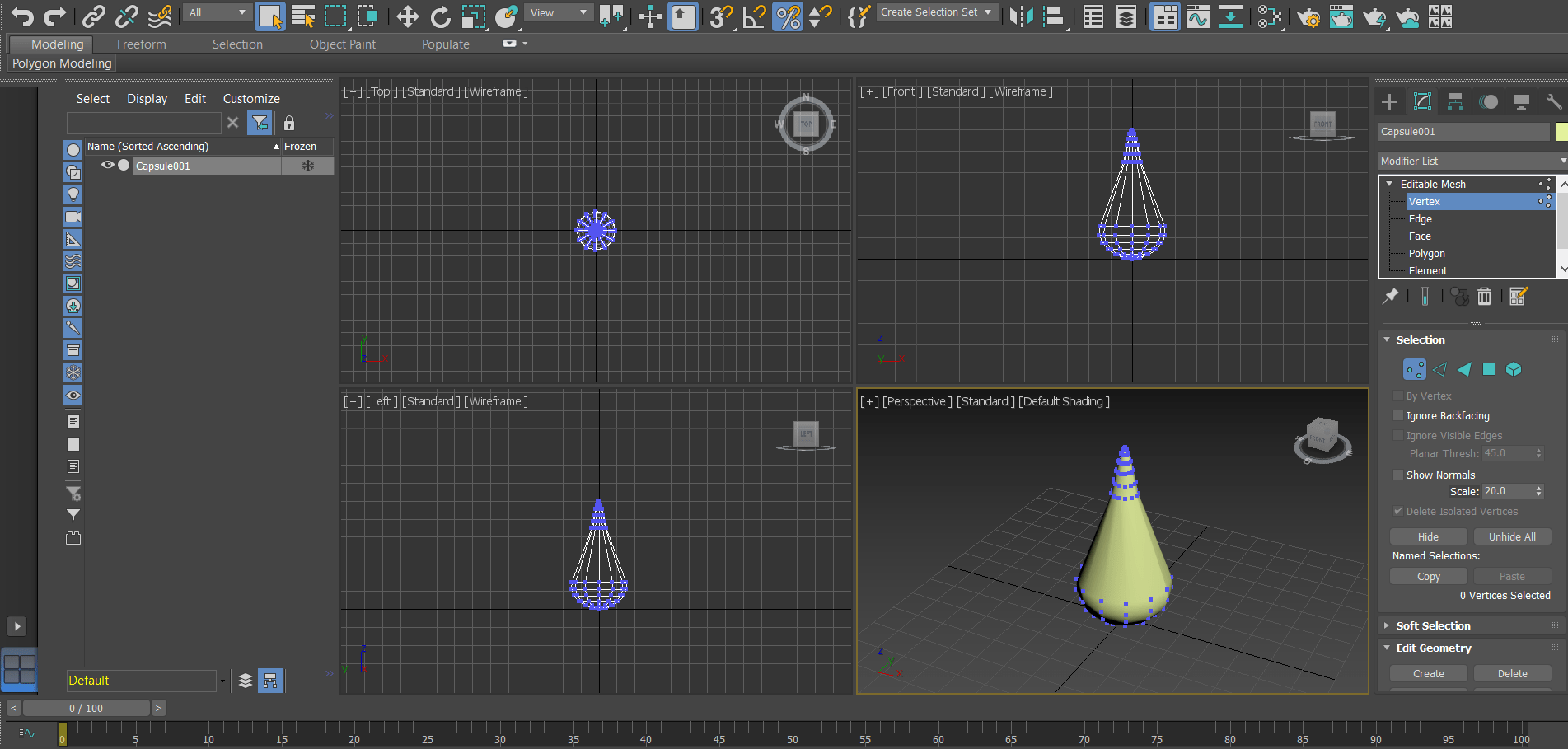
Task: Click the Hide button
Action: coord(1428,536)
